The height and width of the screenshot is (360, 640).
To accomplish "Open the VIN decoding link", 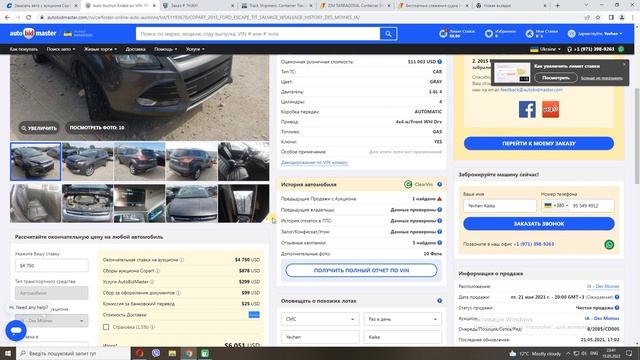I will coord(314,162).
